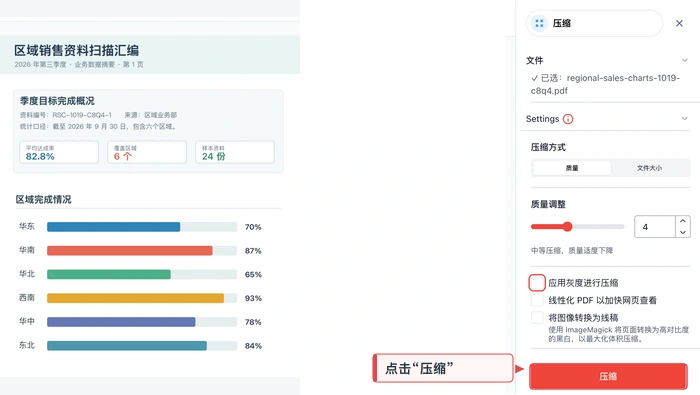Click the 华东 blue progress bar
This screenshot has height=395, width=700.
(x=113, y=227)
